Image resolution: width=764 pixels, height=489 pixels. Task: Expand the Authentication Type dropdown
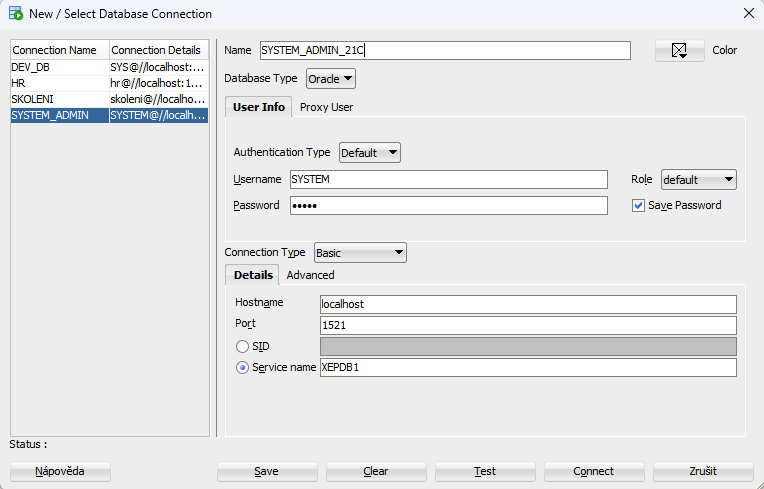[369, 153]
